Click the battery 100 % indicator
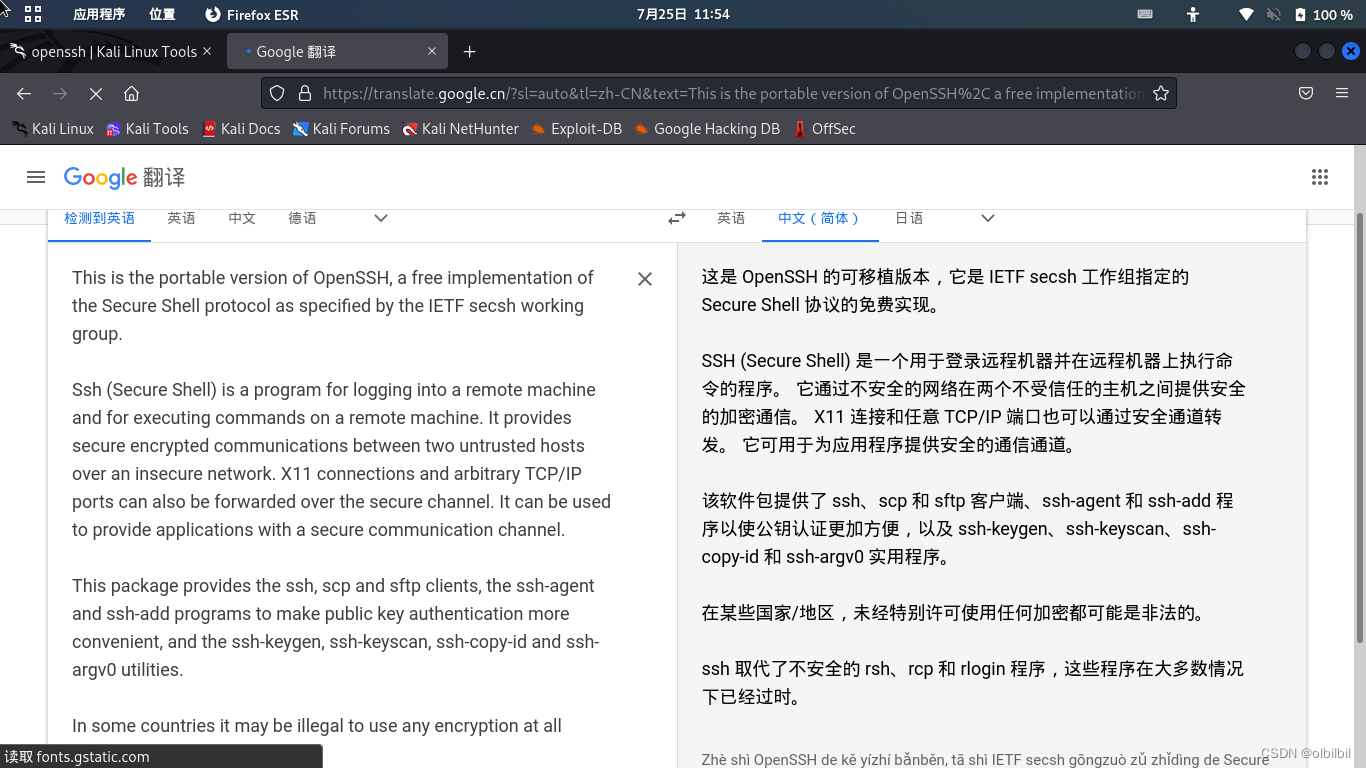This screenshot has width=1366, height=768. coord(1323,14)
